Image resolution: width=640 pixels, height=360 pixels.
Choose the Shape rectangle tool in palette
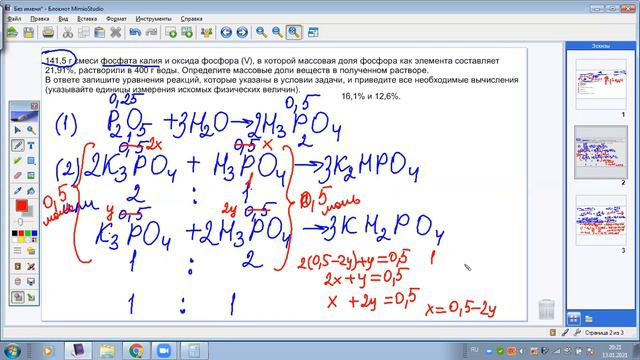pyautogui.click(x=31, y=160)
